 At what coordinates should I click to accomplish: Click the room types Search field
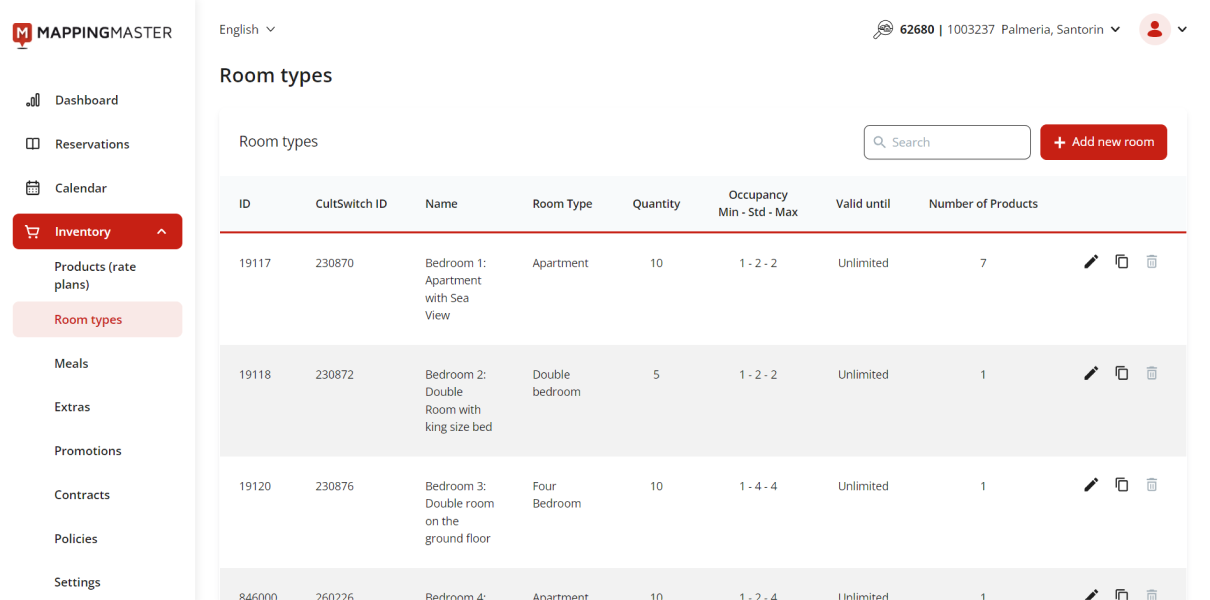(x=947, y=142)
